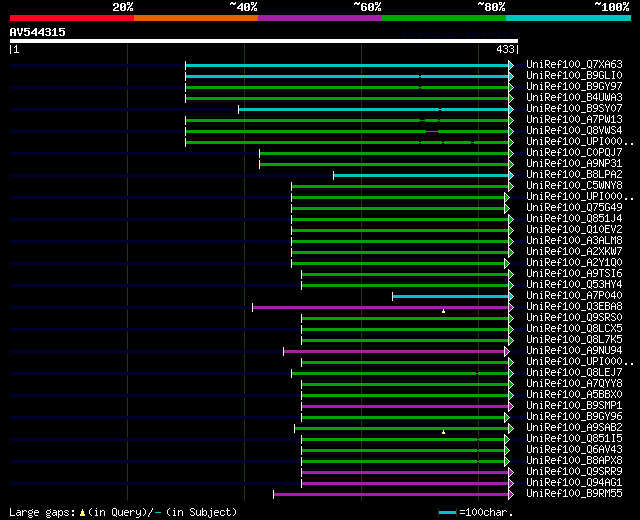Click the yellow gap marker on the A9SAB2 row
This screenshot has height=520, width=640.
443,432
